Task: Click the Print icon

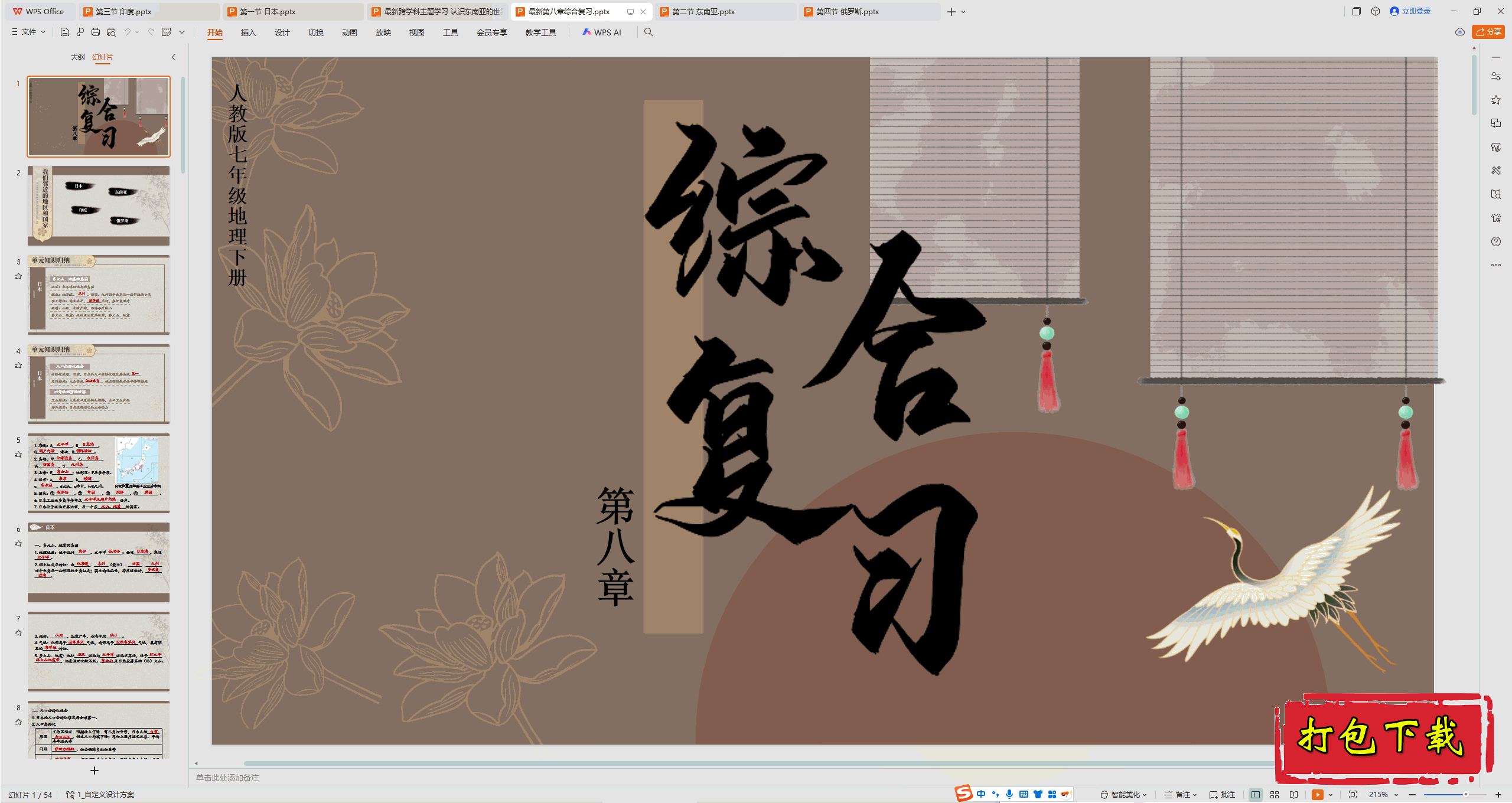Action: pos(96,32)
